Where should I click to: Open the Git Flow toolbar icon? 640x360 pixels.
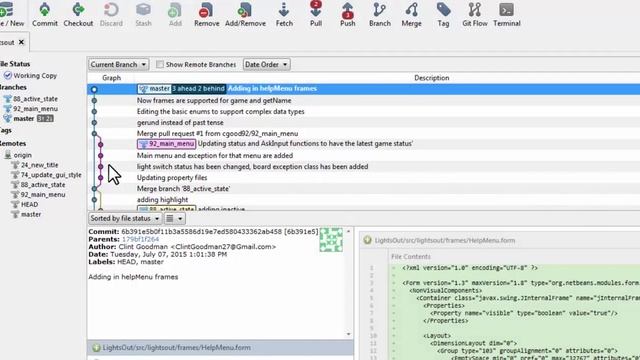475,14
